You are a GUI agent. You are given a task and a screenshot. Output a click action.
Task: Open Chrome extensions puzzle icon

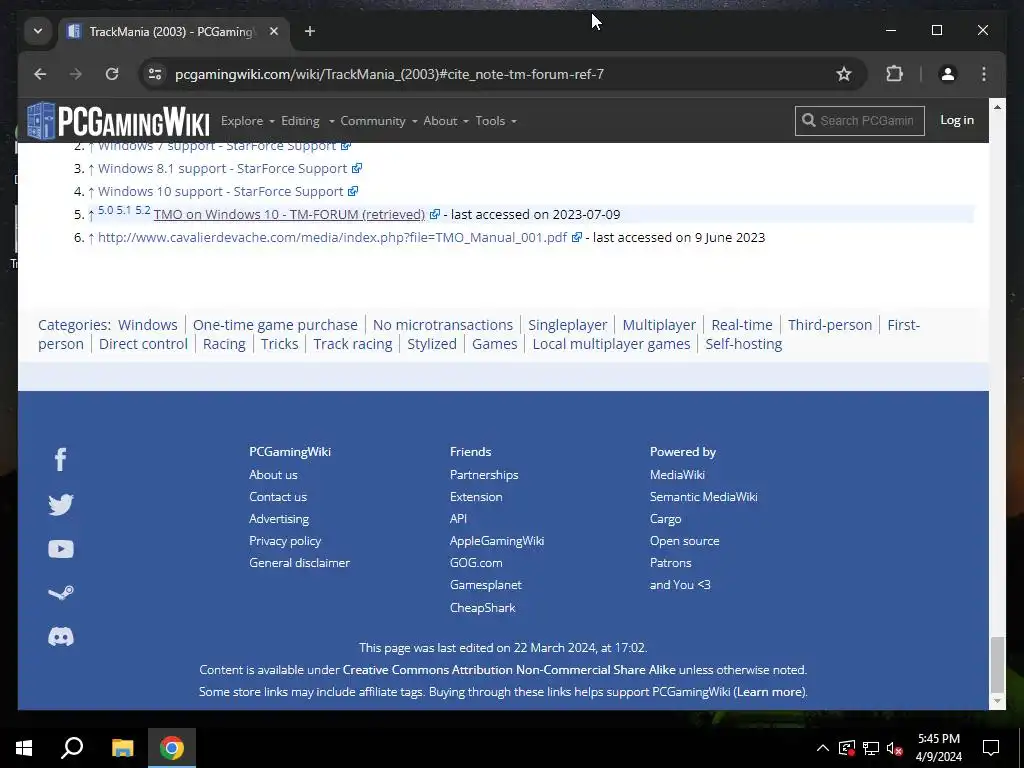pos(894,74)
